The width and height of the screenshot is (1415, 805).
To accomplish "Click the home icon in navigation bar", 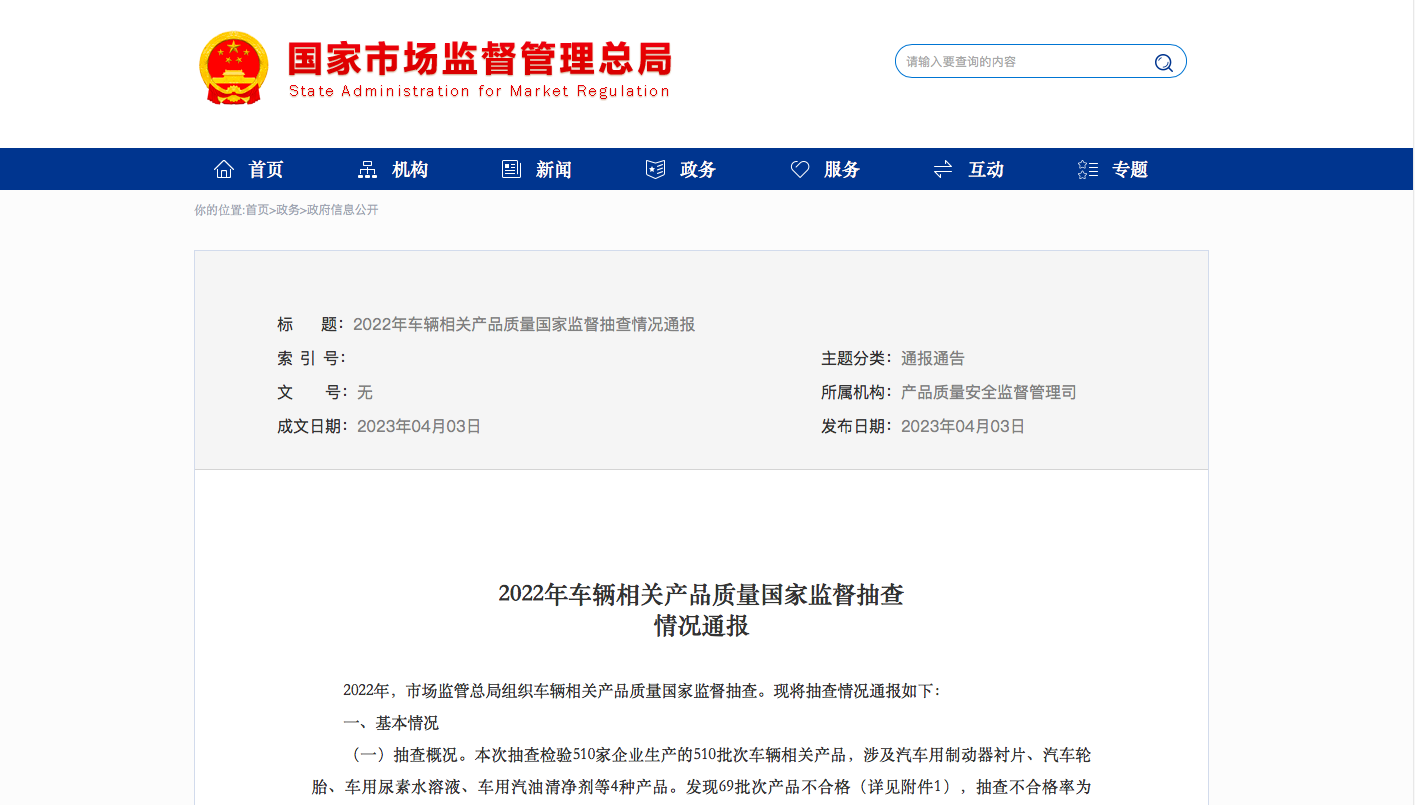I will pos(224,169).
